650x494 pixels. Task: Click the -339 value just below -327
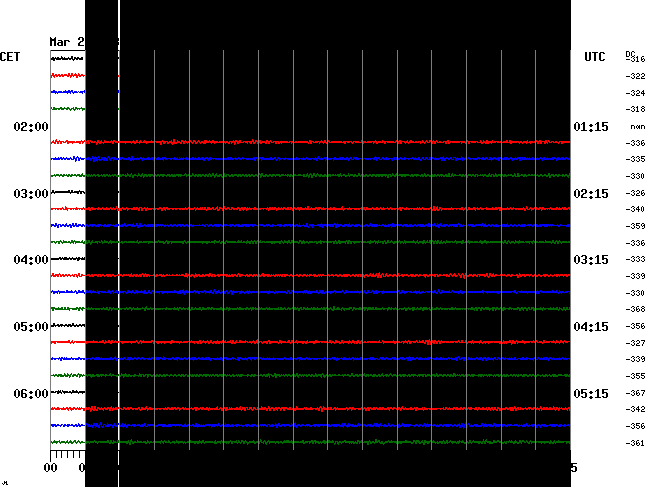(x=635, y=359)
